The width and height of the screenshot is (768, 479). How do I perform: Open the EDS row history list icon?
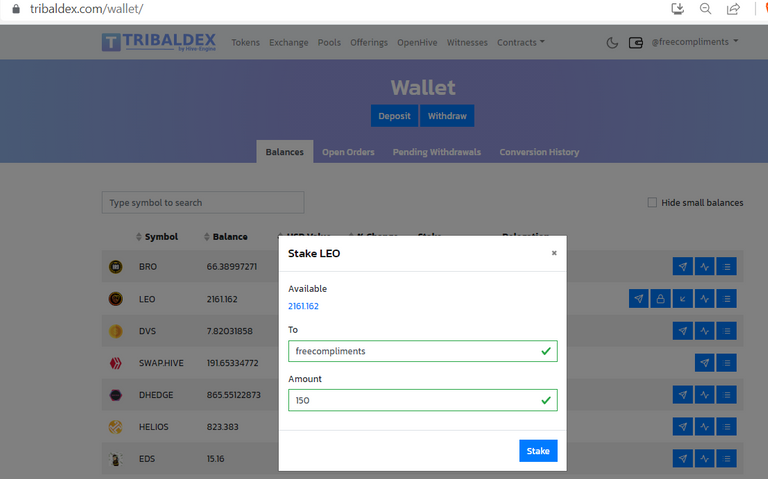(x=726, y=459)
